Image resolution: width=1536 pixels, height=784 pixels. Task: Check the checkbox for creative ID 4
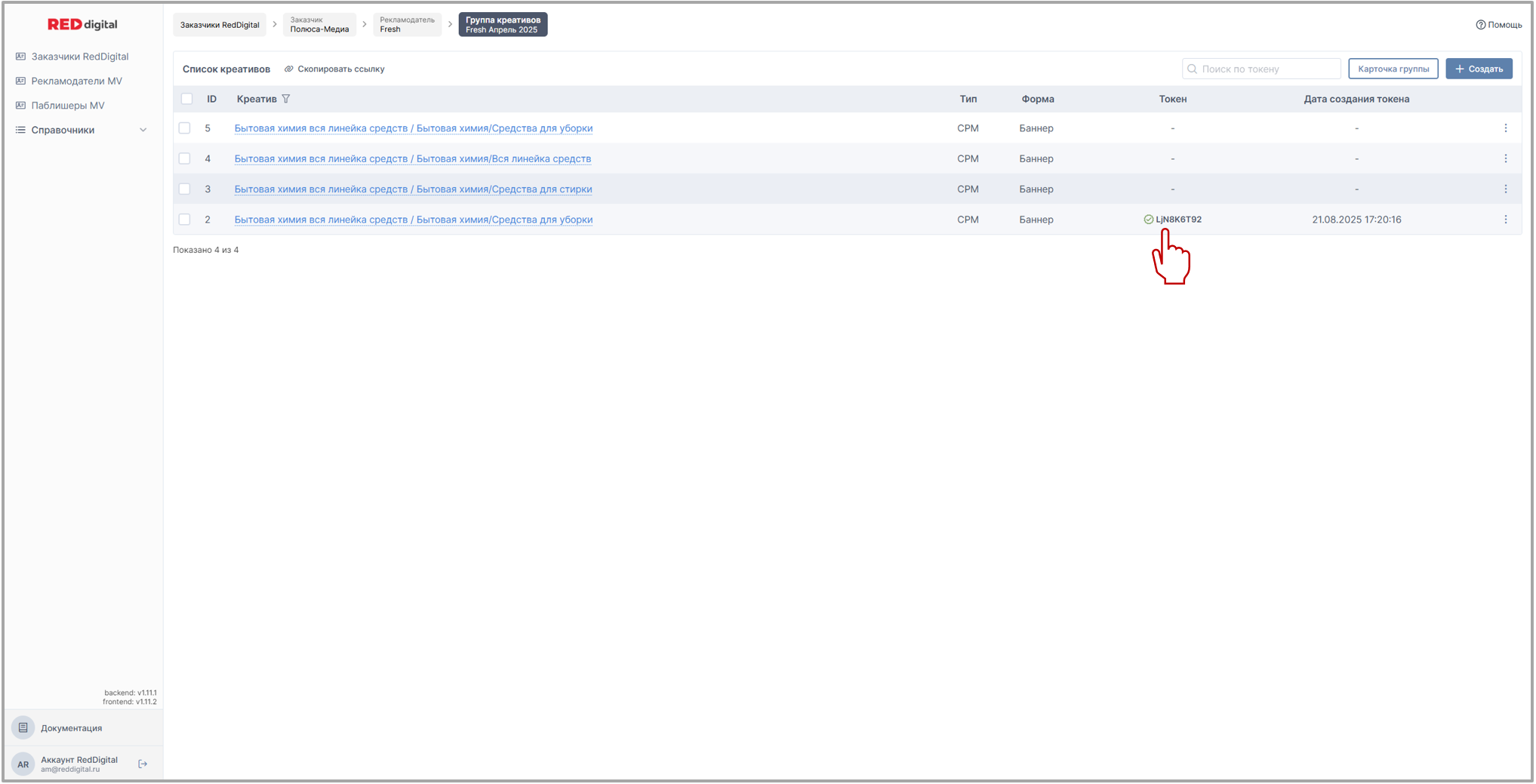(x=185, y=158)
